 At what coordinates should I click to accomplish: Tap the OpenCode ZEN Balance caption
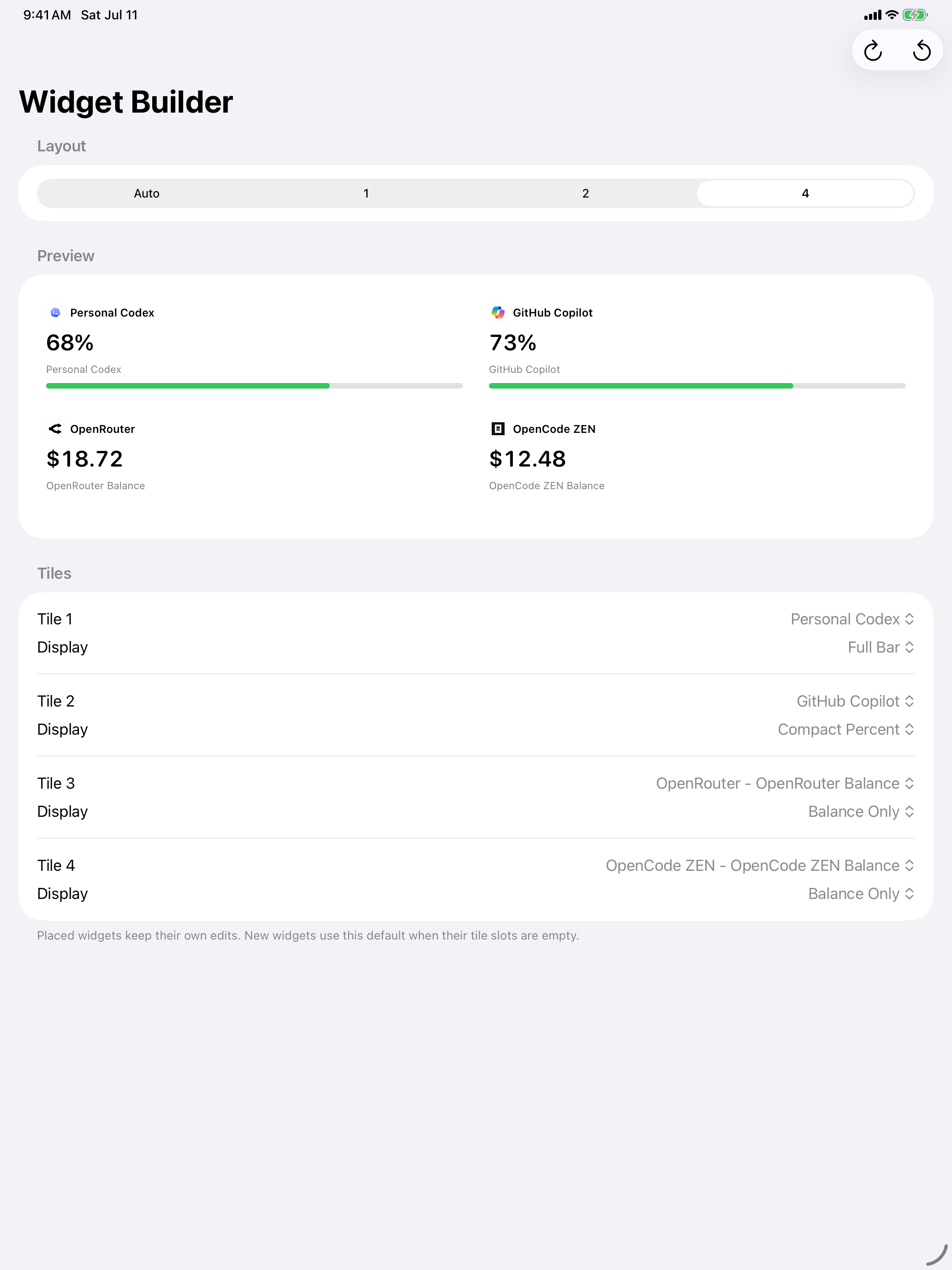point(546,486)
